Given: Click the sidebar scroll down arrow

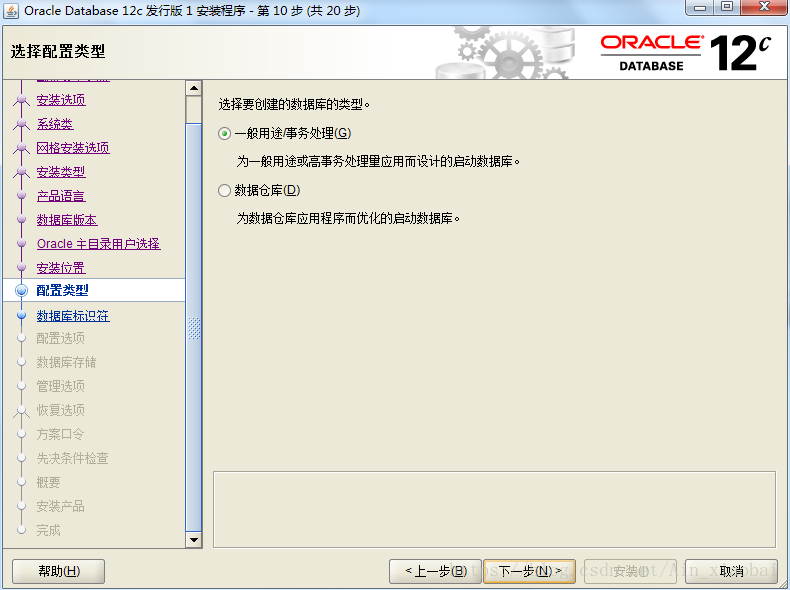Looking at the screenshot, I should [194, 540].
